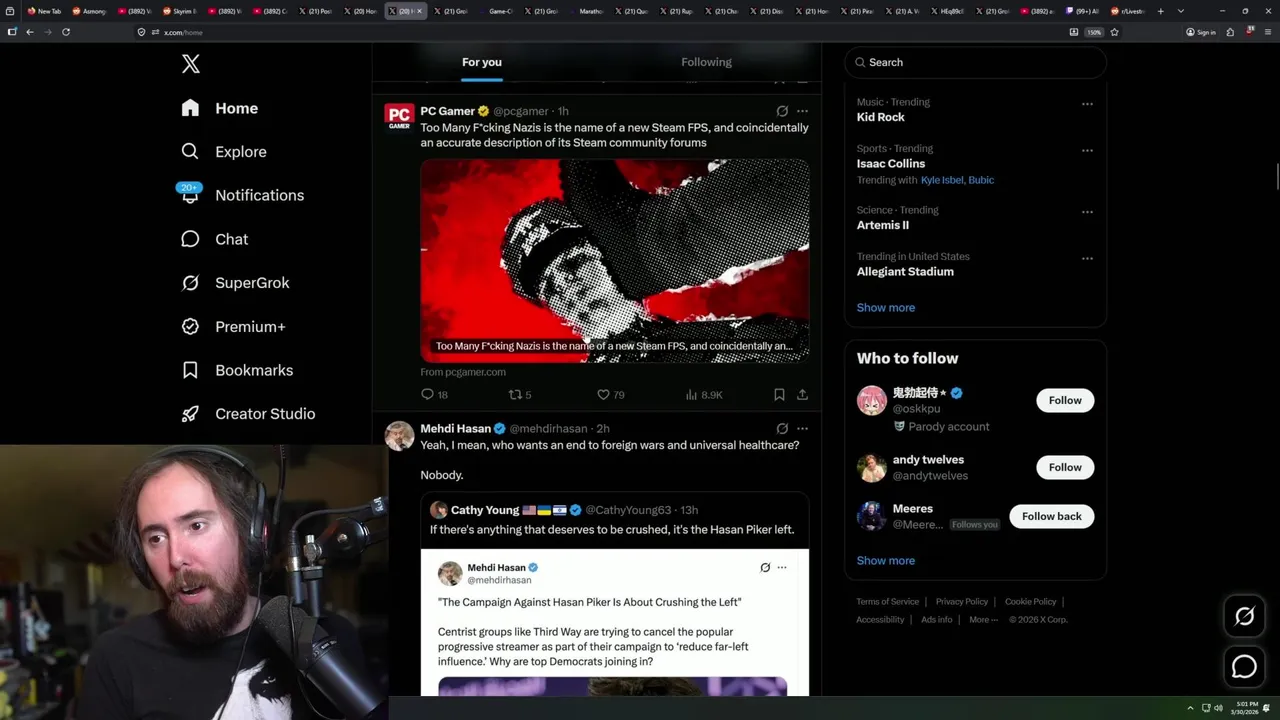Image resolution: width=1280 pixels, height=720 pixels.
Task: Click PC Gamer profile avatar
Action: click(x=399, y=118)
